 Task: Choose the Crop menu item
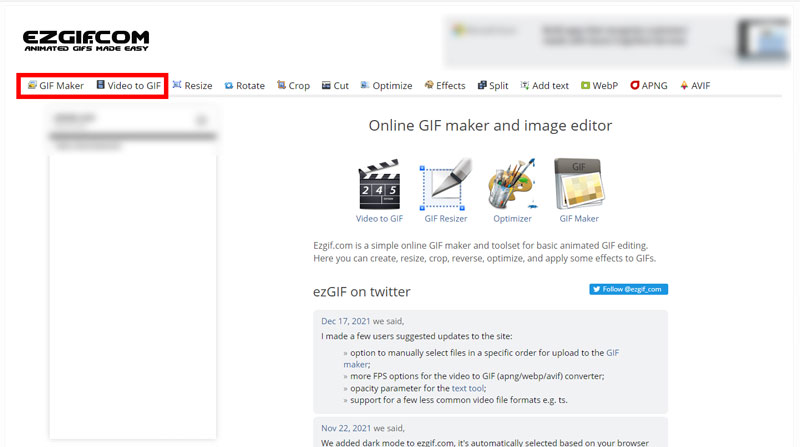pyautogui.click(x=293, y=86)
